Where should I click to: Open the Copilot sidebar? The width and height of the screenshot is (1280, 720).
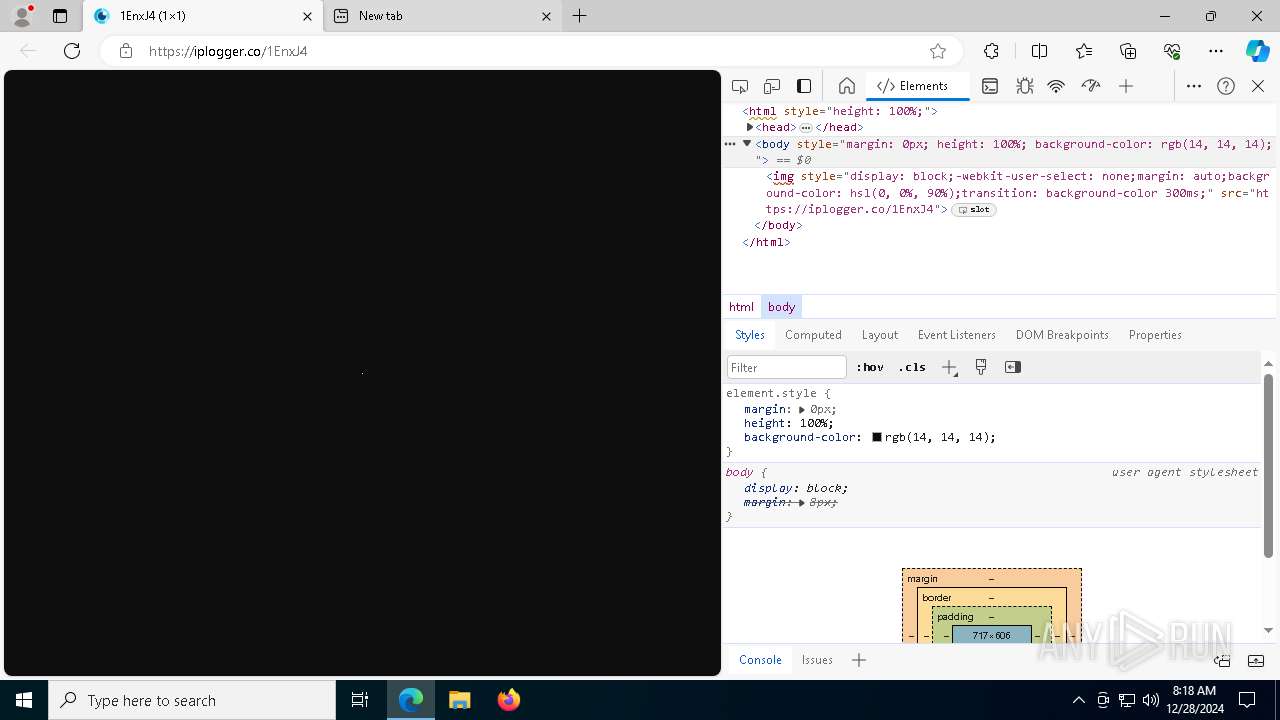[1257, 51]
